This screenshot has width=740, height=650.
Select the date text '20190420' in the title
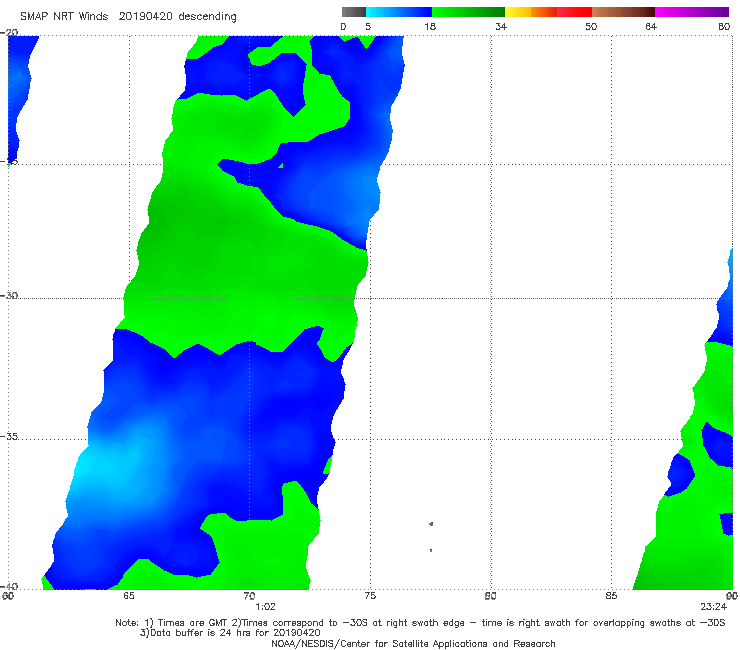coord(145,16)
